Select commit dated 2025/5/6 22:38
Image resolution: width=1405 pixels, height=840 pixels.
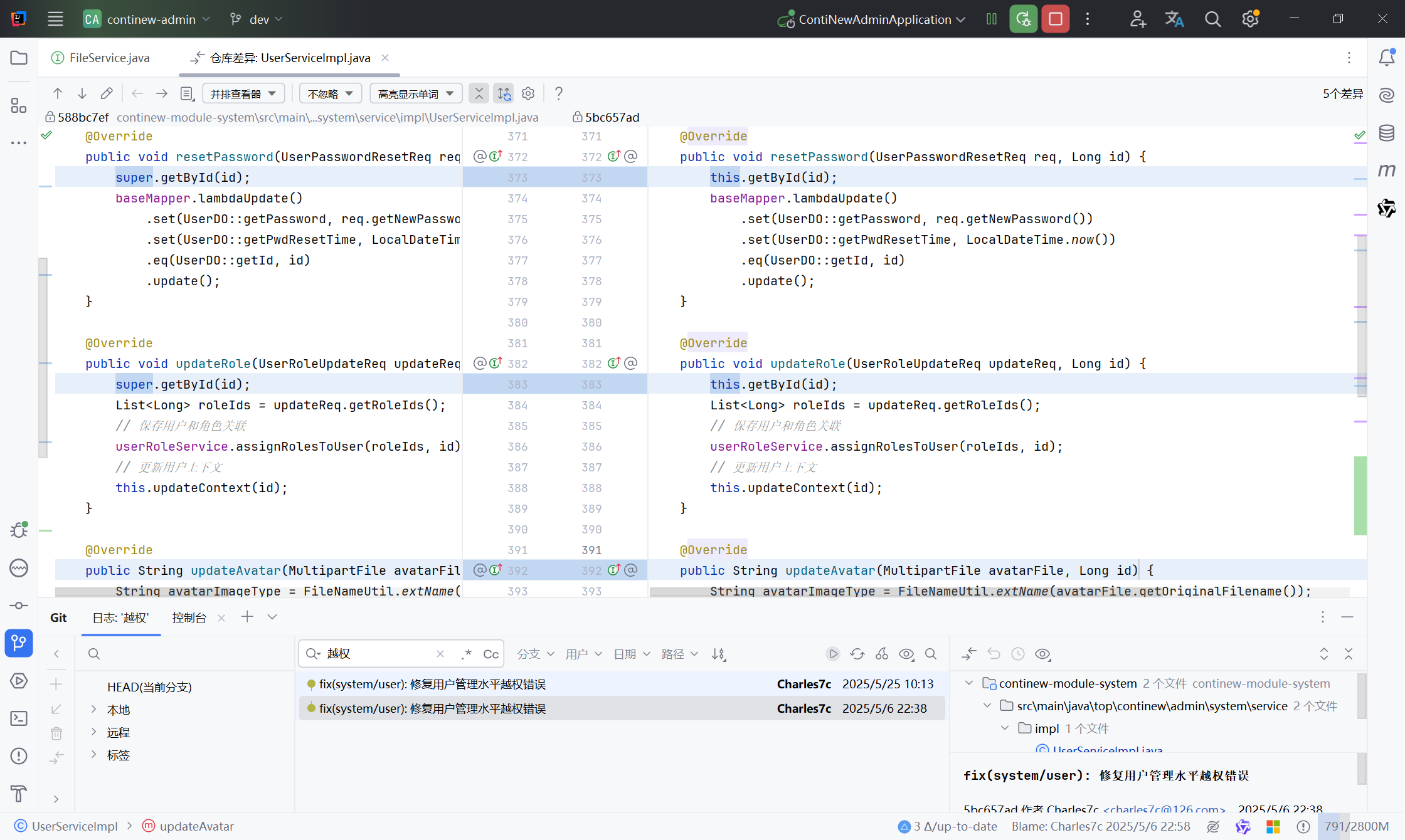pyautogui.click(x=622, y=708)
